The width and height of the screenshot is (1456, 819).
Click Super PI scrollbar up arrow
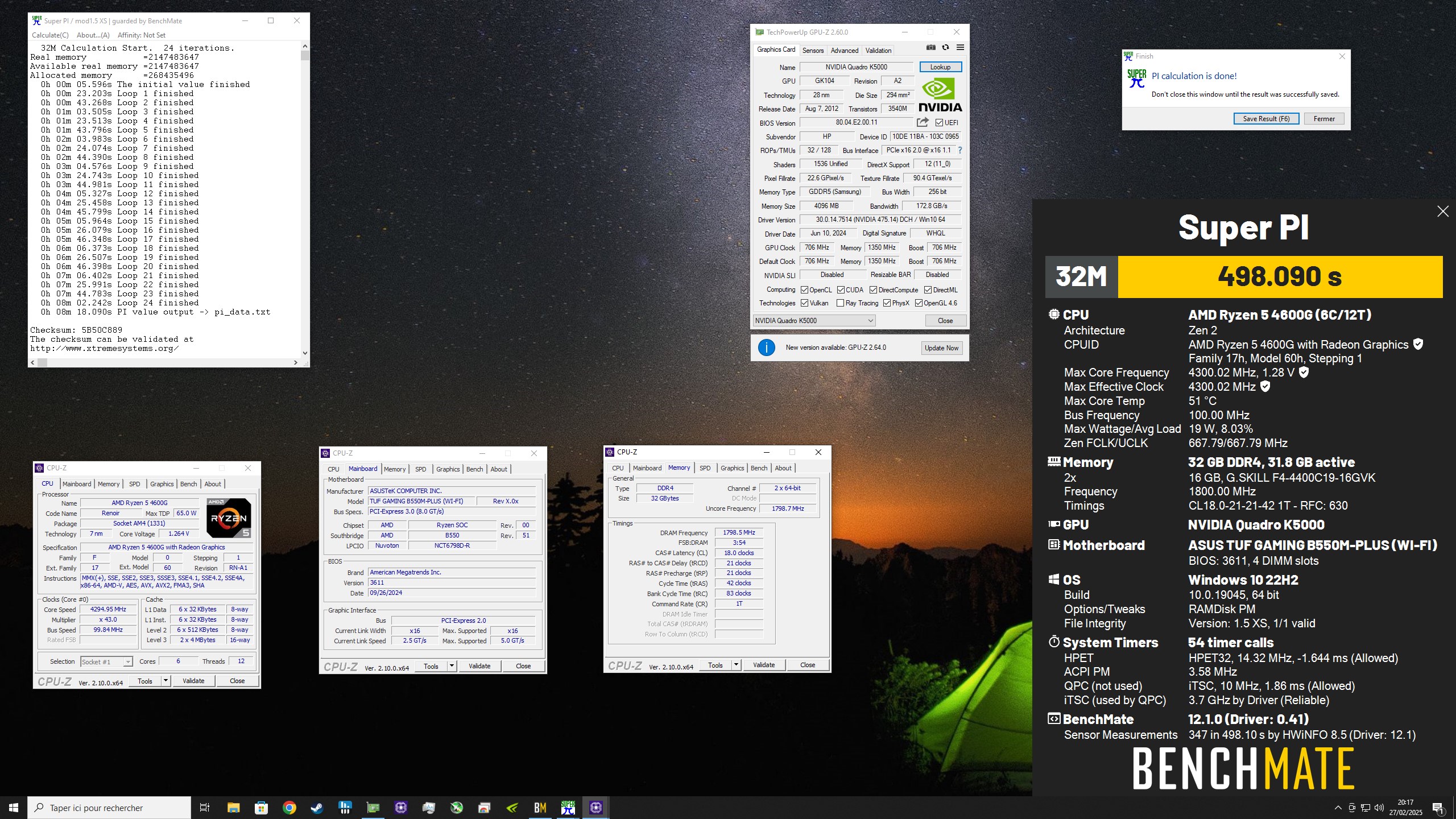click(305, 46)
